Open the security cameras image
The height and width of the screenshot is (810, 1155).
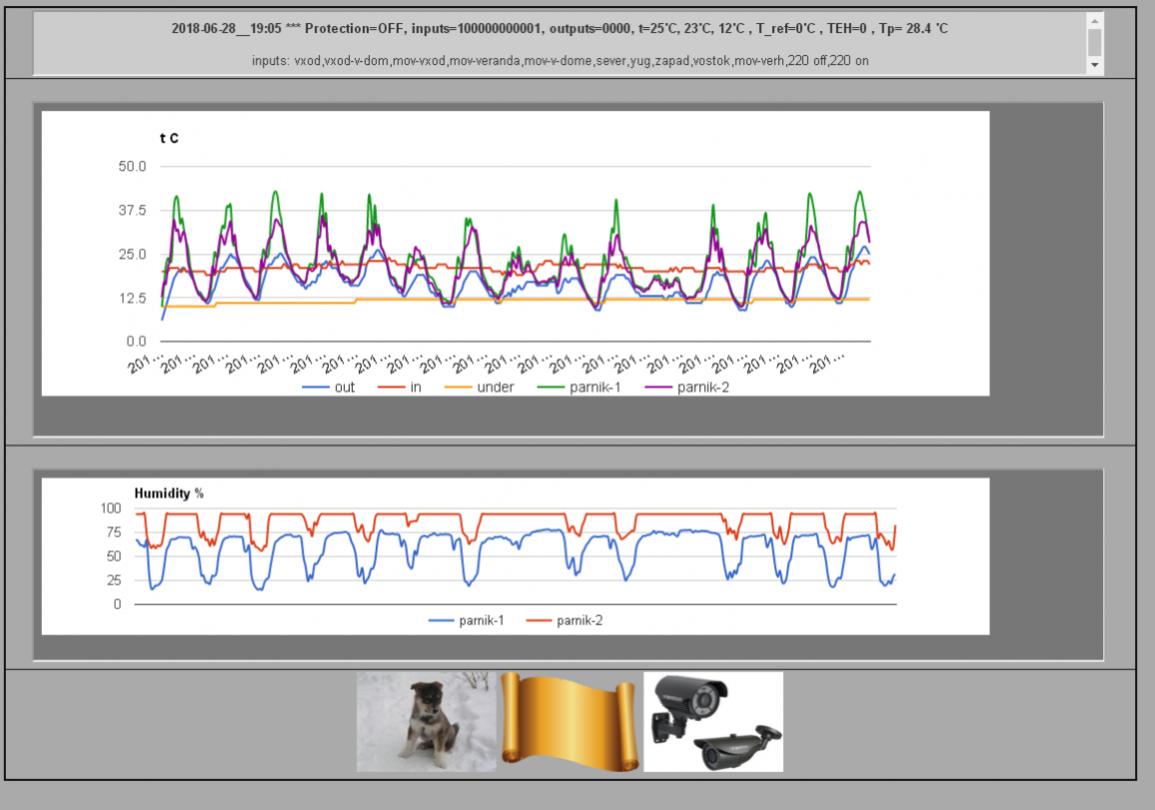pos(713,721)
